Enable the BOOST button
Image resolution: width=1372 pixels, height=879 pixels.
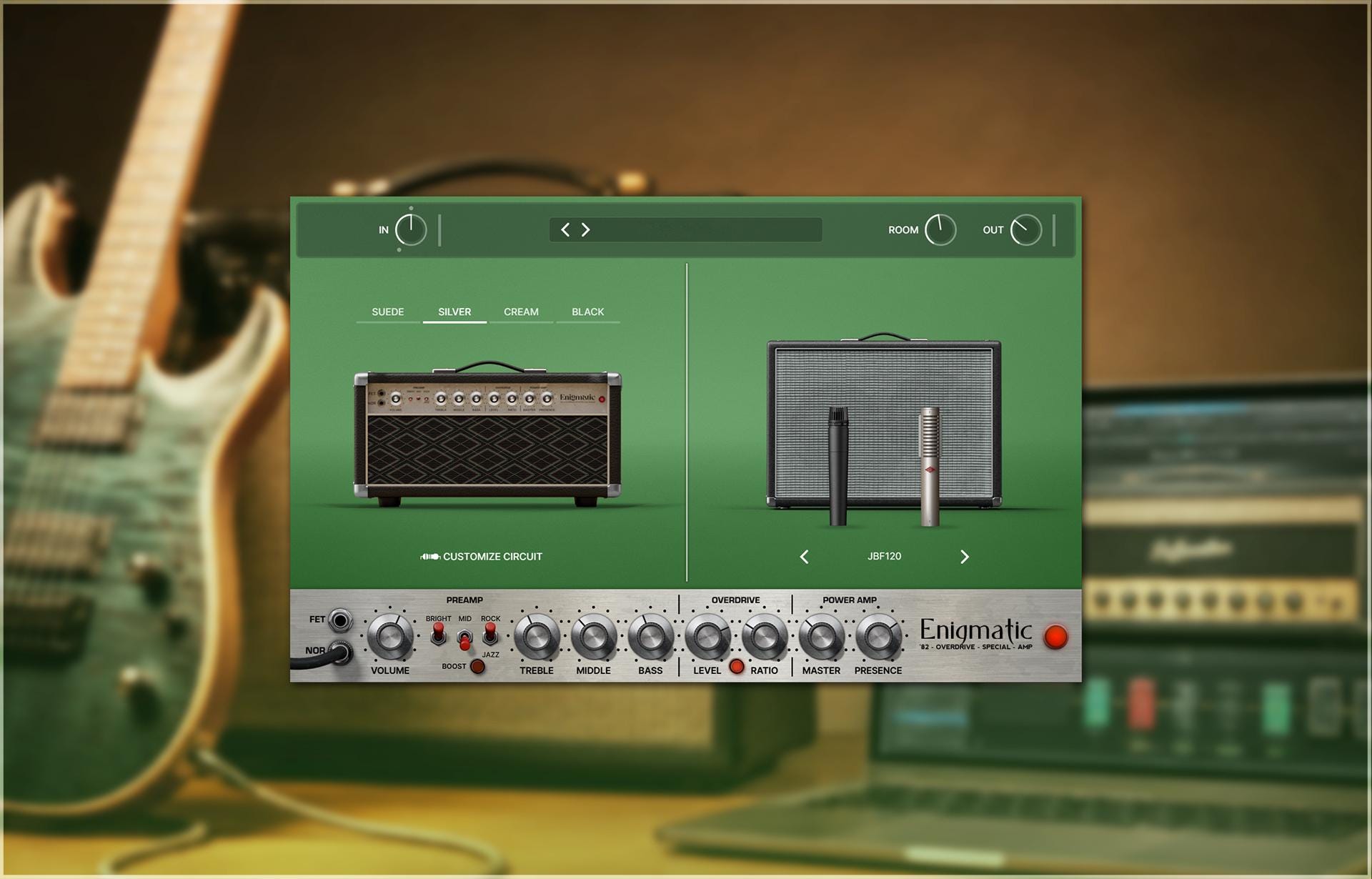point(477,667)
